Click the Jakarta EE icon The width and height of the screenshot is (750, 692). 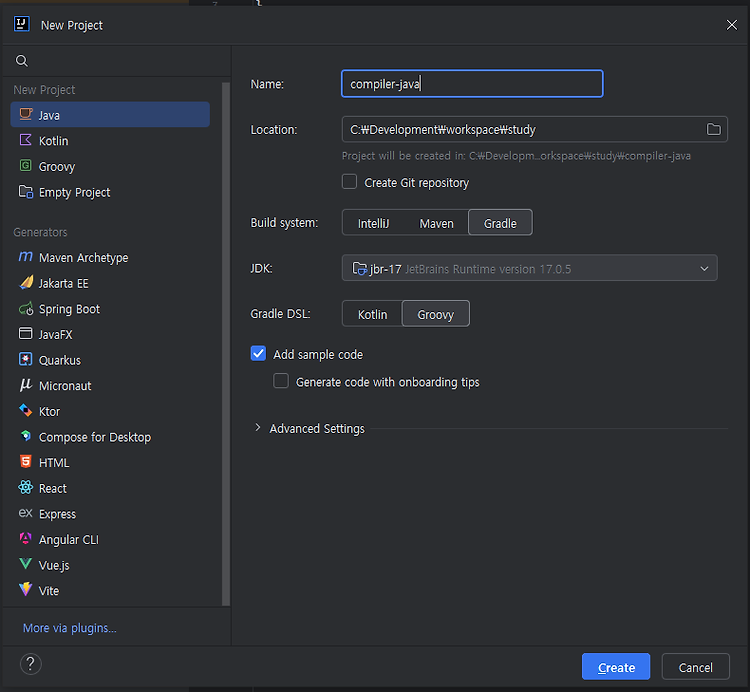(x=26, y=282)
